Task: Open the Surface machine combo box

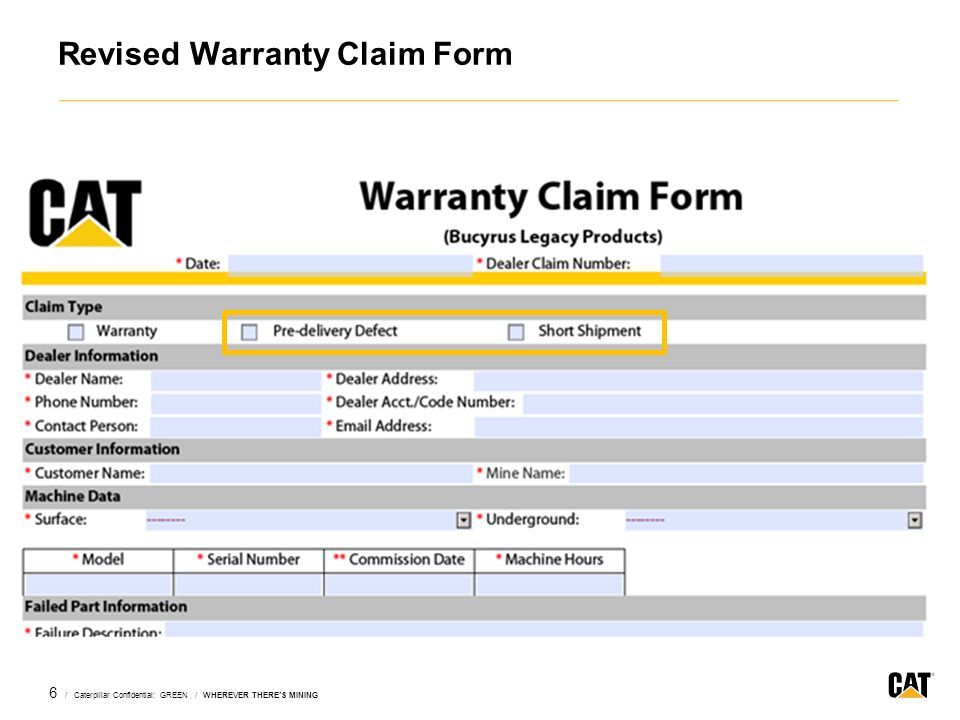Action: (309, 520)
